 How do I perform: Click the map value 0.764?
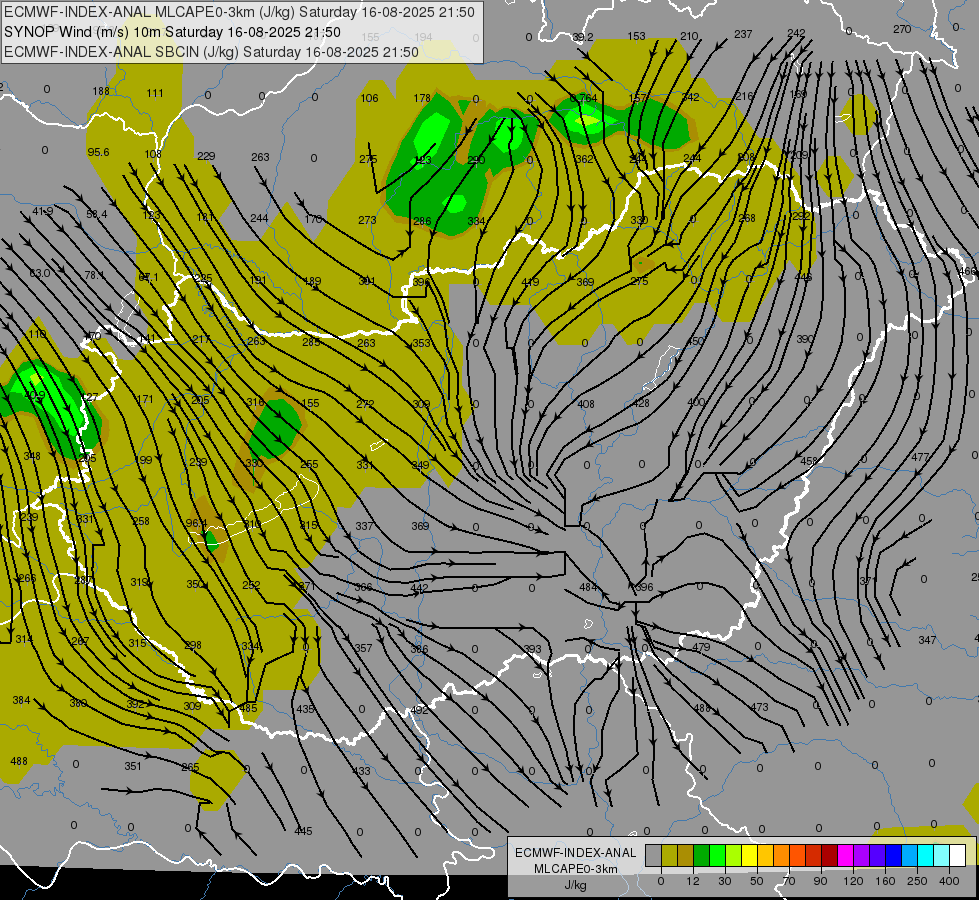(x=584, y=98)
